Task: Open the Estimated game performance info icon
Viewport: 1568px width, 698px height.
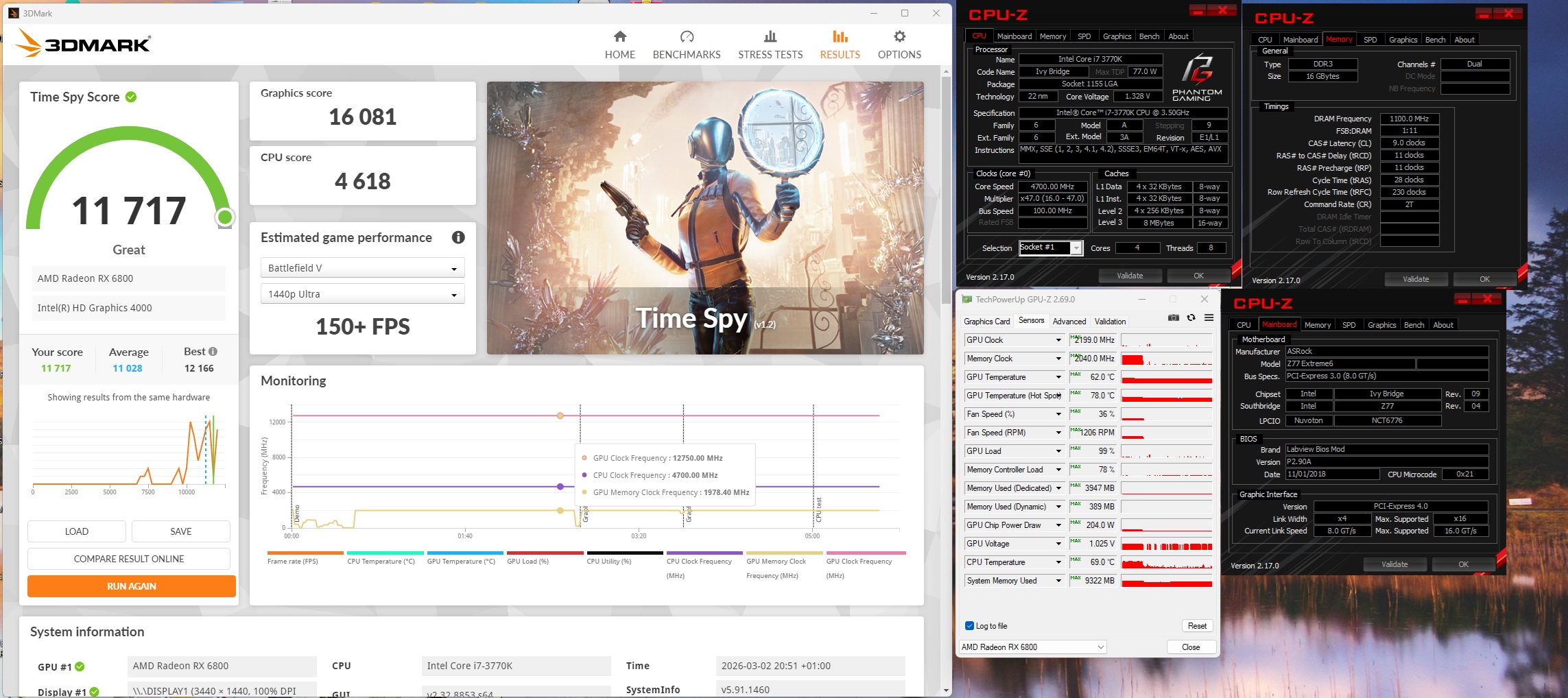Action: (x=458, y=237)
